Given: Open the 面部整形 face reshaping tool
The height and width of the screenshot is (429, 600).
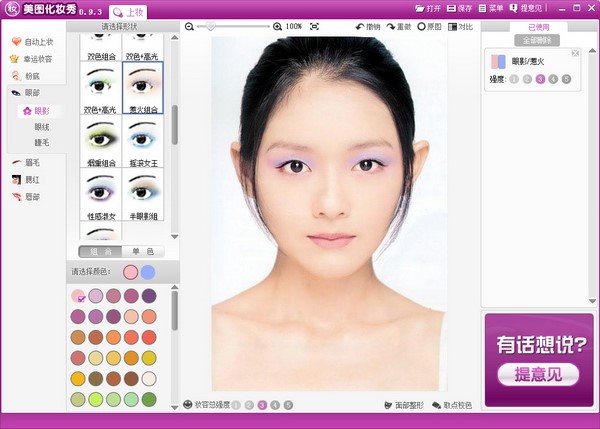Looking at the screenshot, I should [x=404, y=405].
